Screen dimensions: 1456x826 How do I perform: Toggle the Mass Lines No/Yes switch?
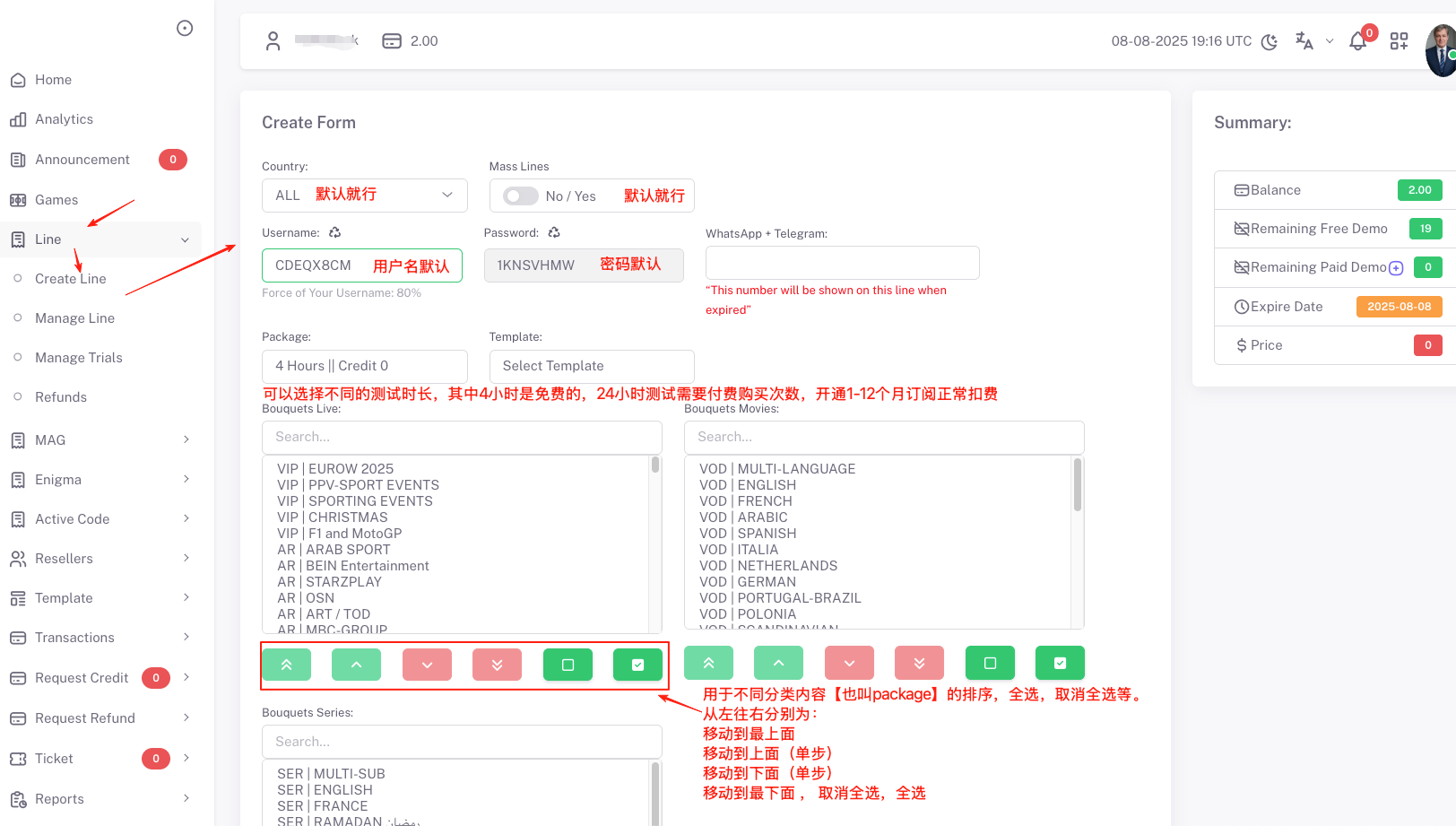(521, 196)
